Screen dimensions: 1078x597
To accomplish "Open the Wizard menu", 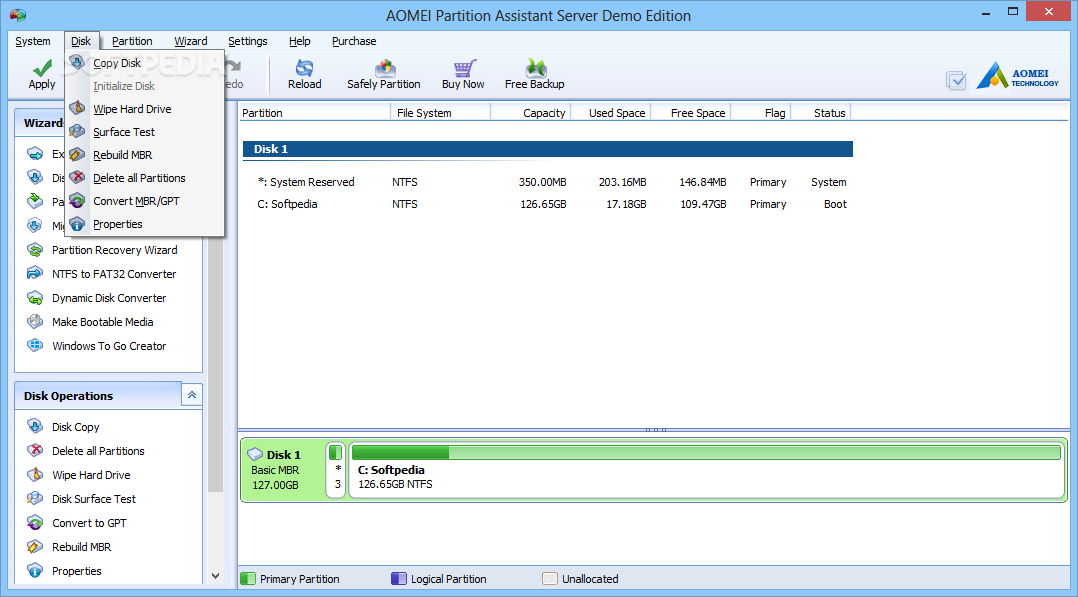I will click(x=190, y=41).
